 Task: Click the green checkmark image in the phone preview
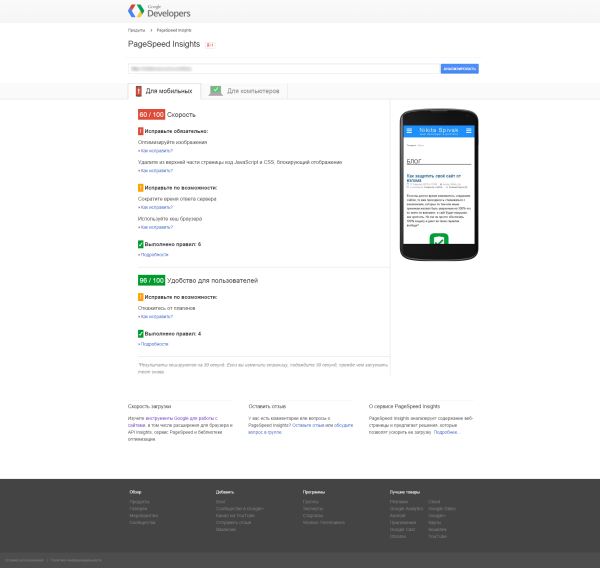click(439, 239)
